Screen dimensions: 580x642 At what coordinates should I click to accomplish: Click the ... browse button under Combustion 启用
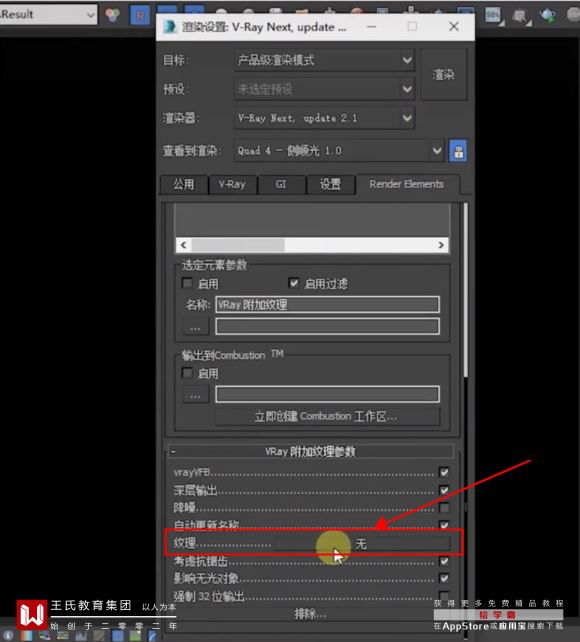coord(195,395)
